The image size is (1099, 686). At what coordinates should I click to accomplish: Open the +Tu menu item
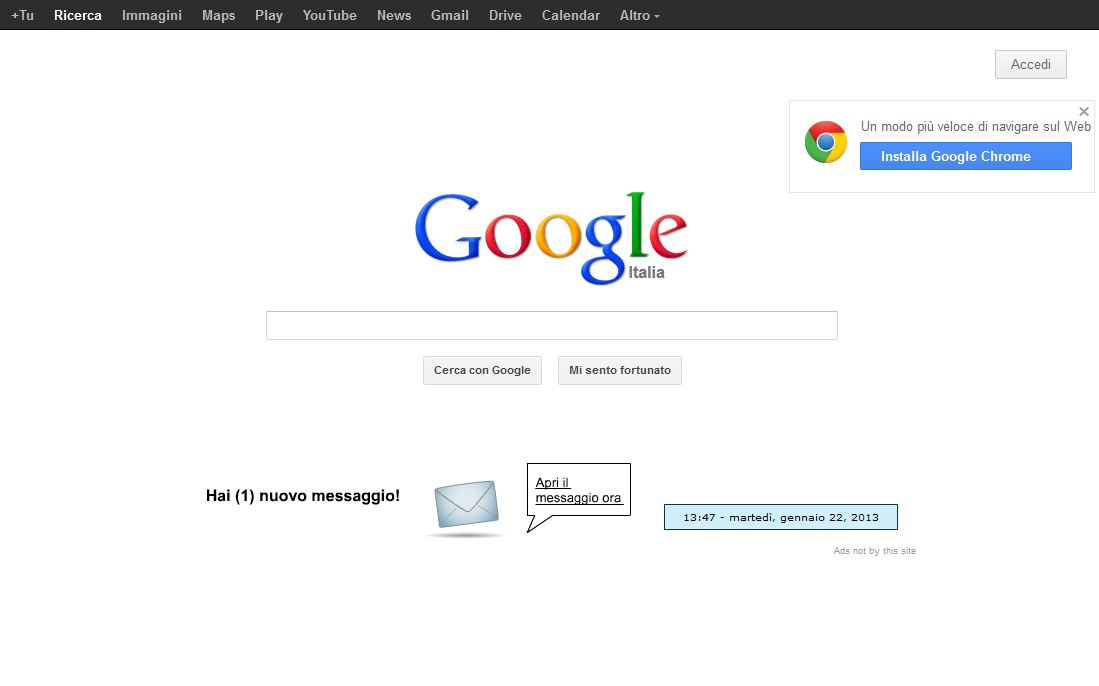coord(22,15)
